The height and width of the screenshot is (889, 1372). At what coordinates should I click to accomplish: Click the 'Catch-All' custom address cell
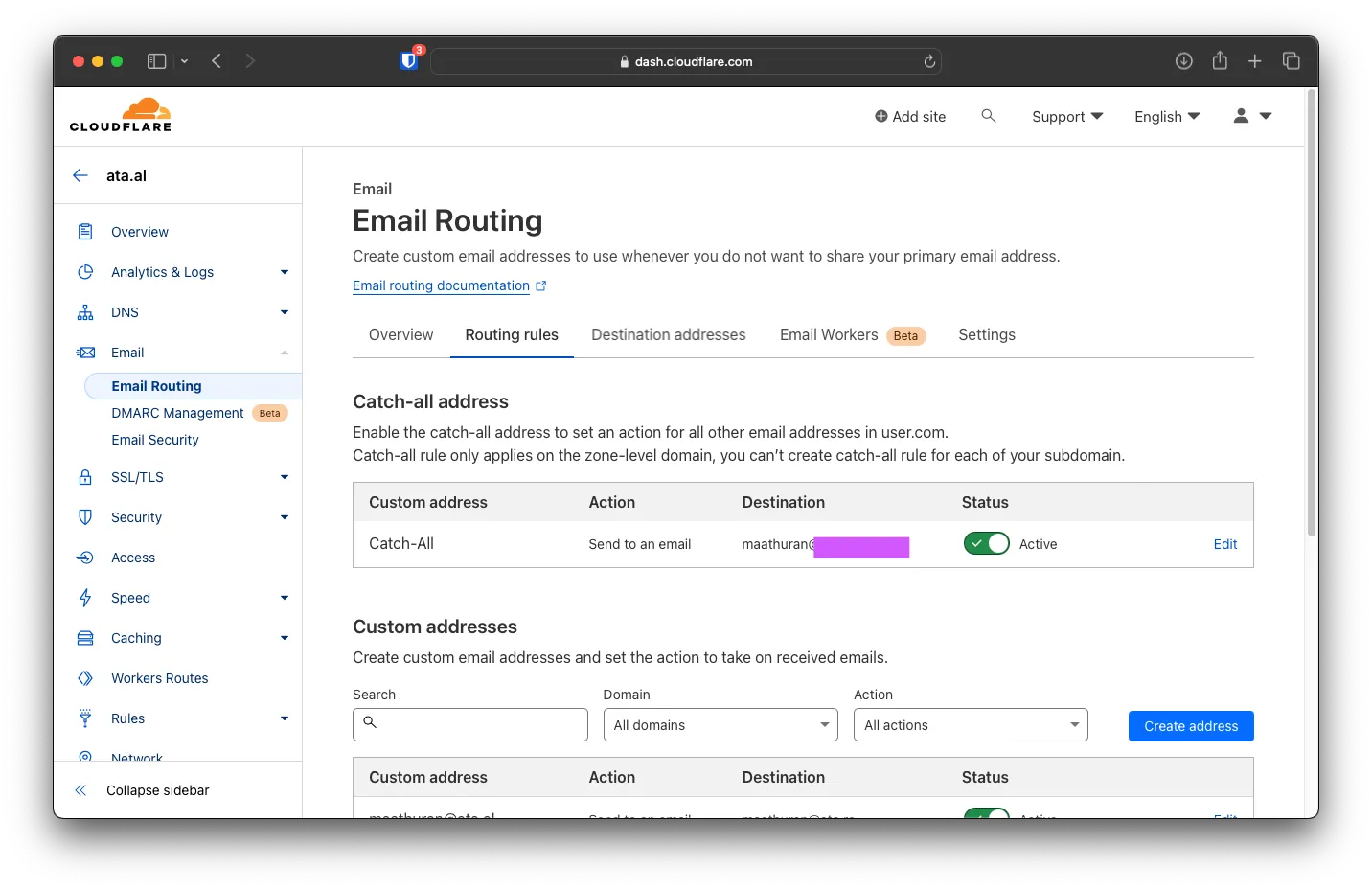tap(401, 543)
